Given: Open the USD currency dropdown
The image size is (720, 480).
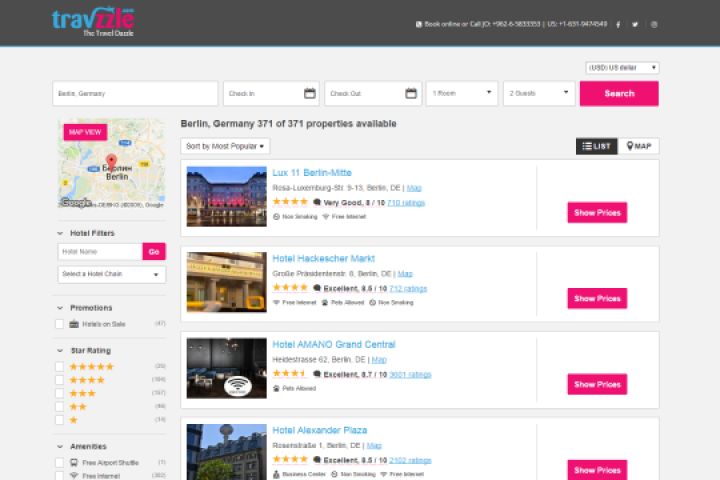Looking at the screenshot, I should tap(622, 68).
